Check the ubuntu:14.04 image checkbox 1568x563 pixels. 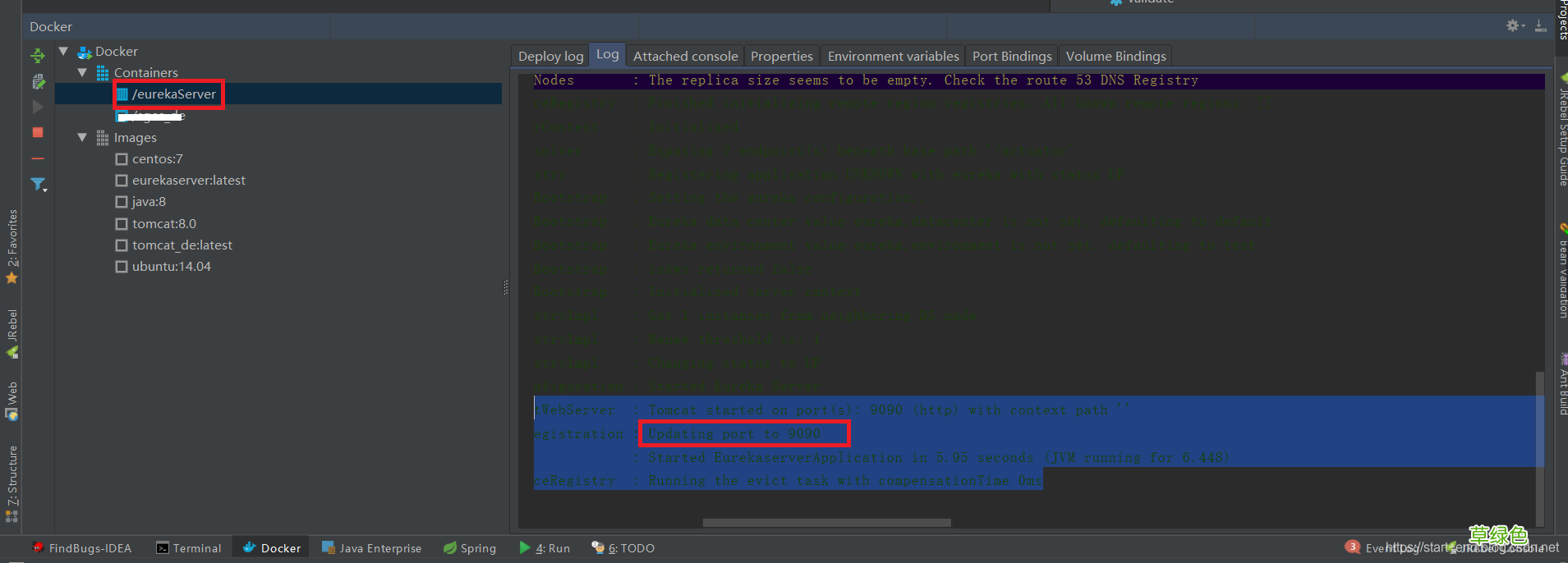pos(122,267)
